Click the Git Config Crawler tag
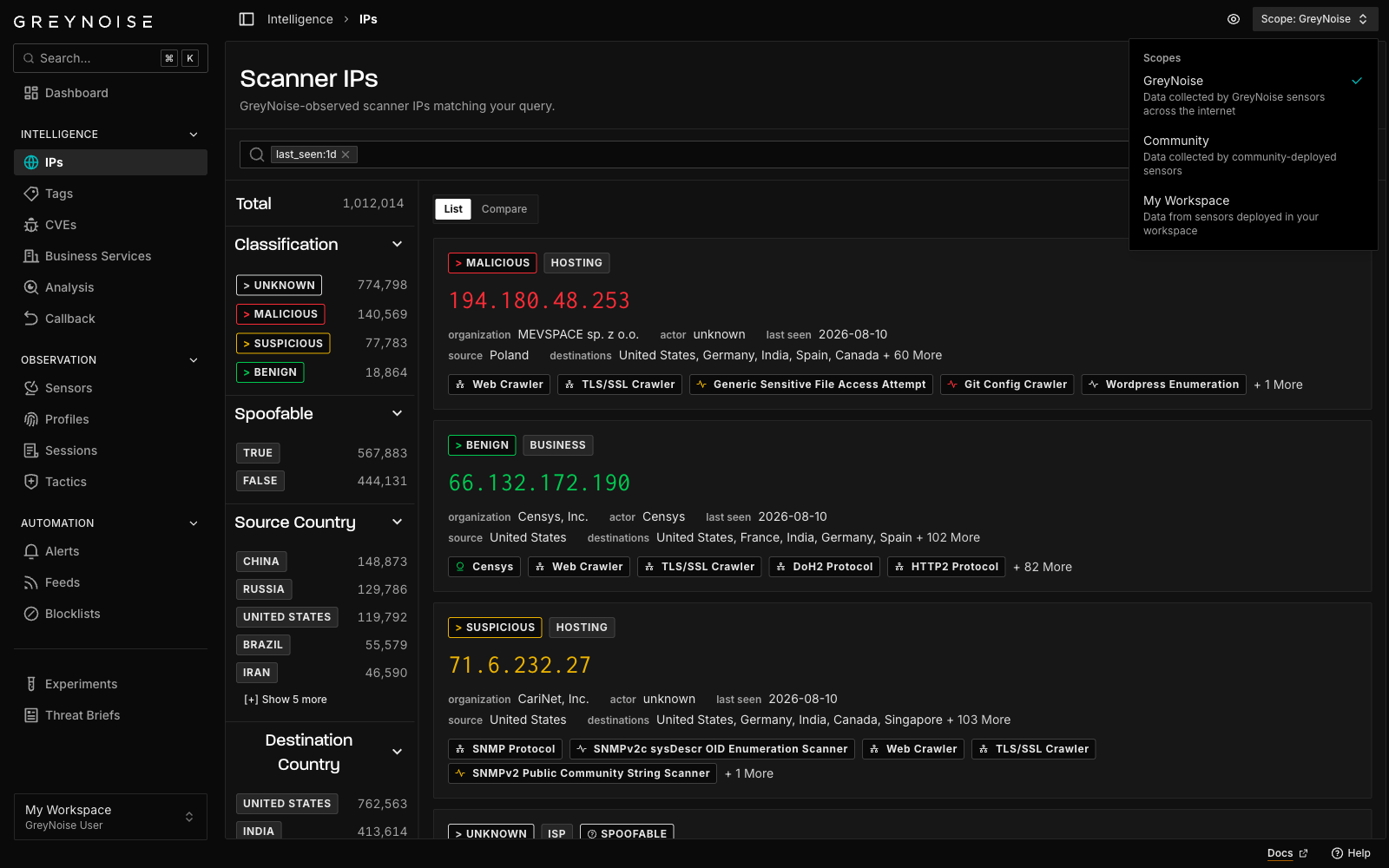Screen dimensions: 1389x868 click(x=1007, y=385)
